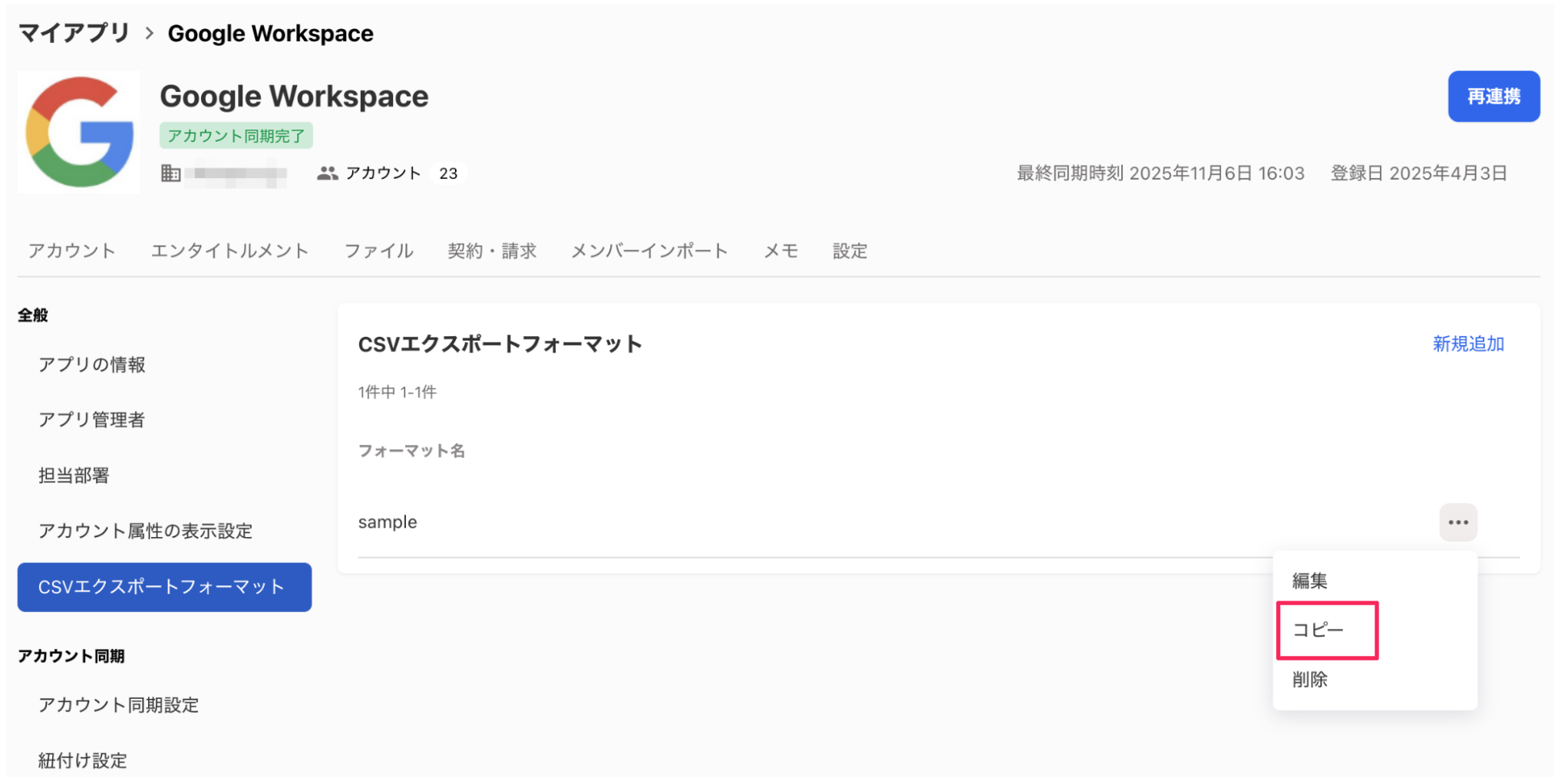Viewport: 1558px width, 784px height.
Task: Open アプリの情報 in the sidebar
Action: coord(92,364)
